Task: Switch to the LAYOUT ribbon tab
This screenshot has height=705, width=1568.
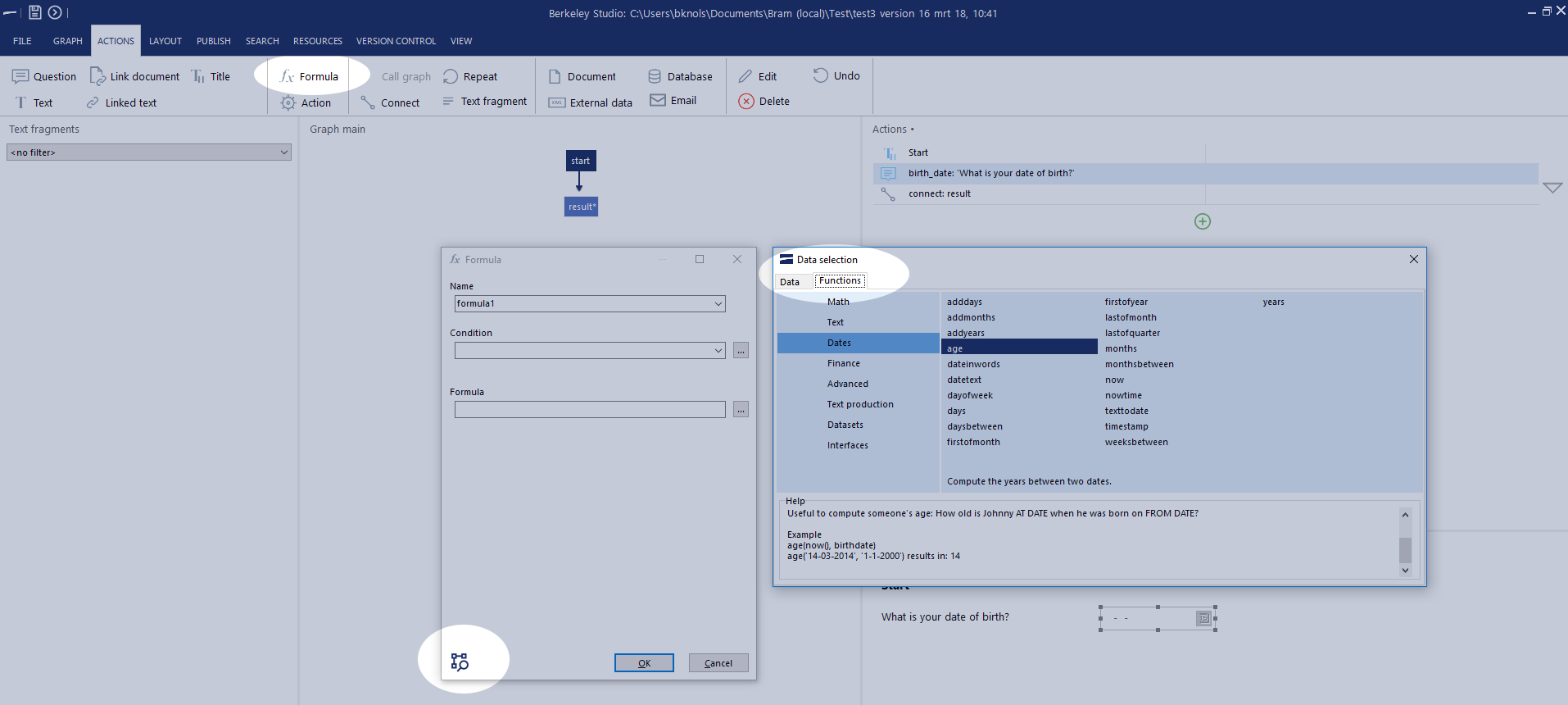Action: coord(165,41)
